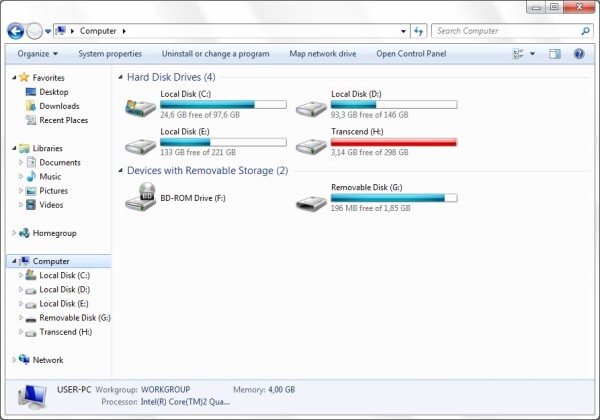Click the Search Computer input field
The width and height of the screenshot is (600, 420).
point(507,31)
